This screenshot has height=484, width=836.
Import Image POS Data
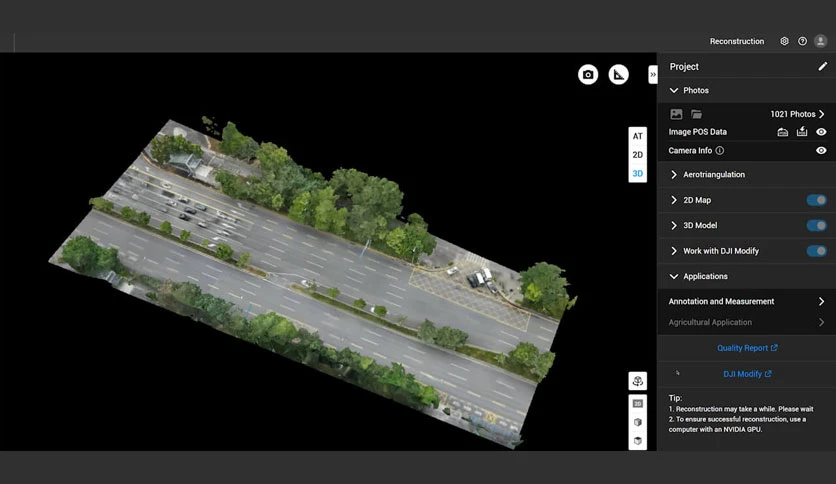pos(783,132)
